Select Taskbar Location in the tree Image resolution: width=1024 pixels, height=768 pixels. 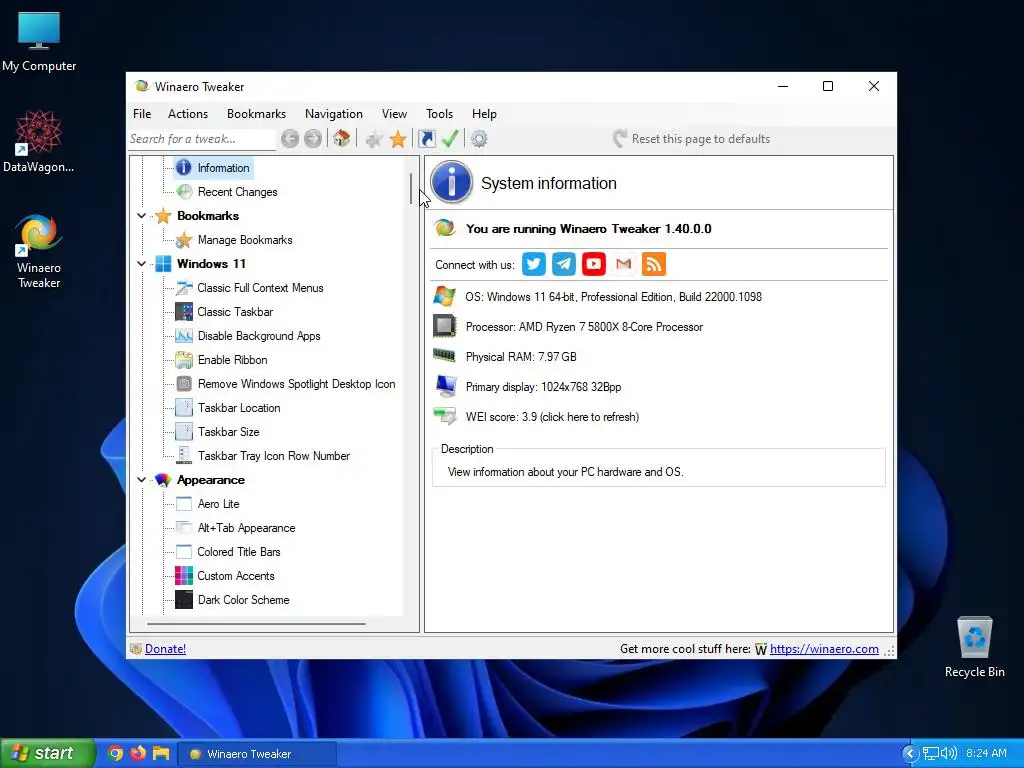(239, 408)
